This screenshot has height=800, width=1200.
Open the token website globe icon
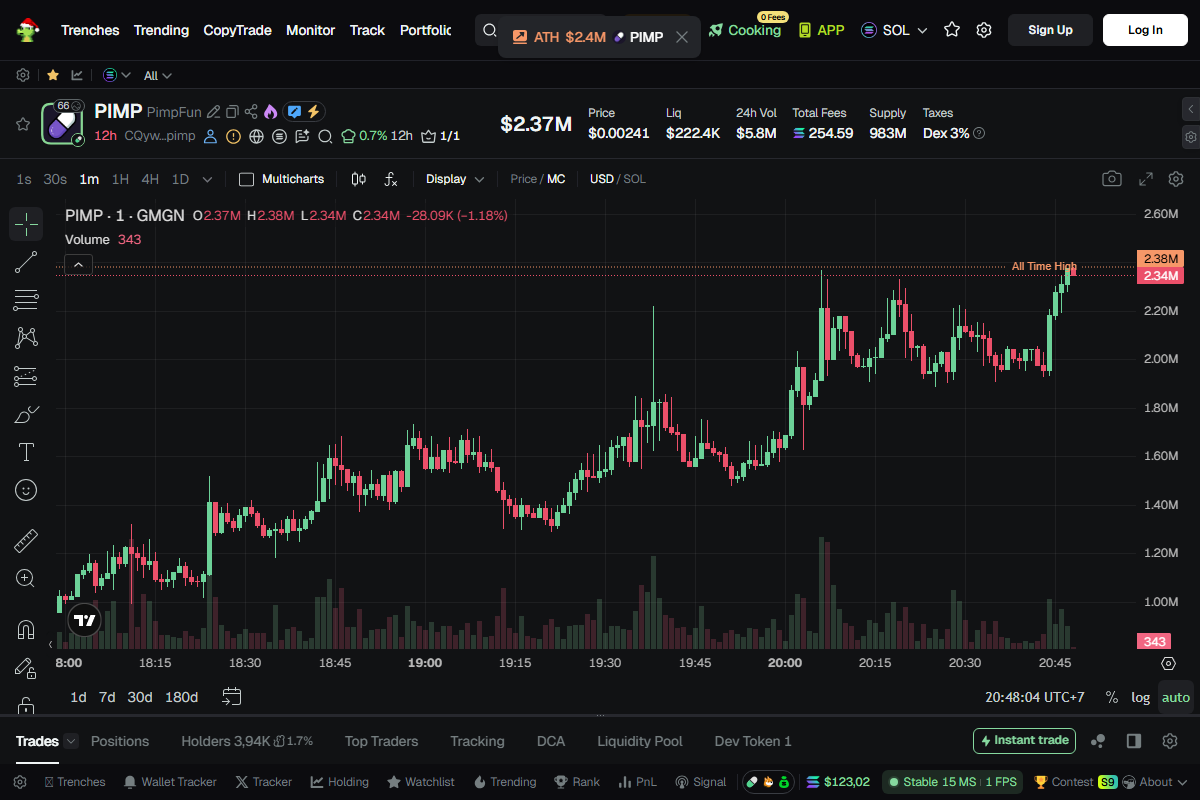256,136
